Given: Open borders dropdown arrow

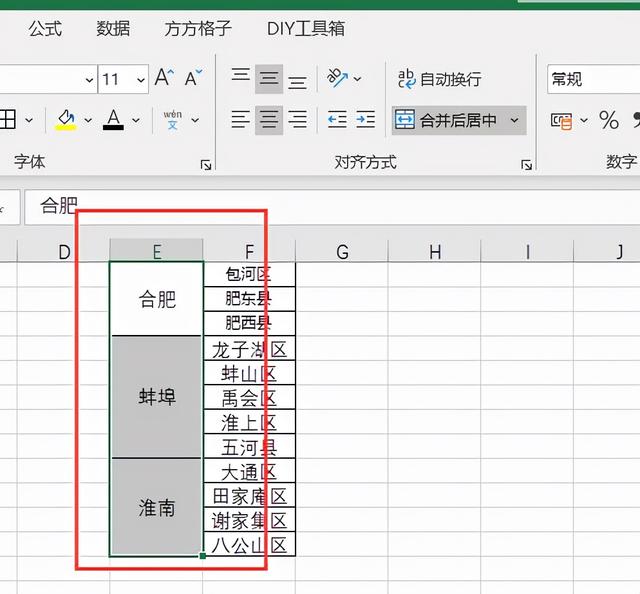Looking at the screenshot, I should coord(29,120).
